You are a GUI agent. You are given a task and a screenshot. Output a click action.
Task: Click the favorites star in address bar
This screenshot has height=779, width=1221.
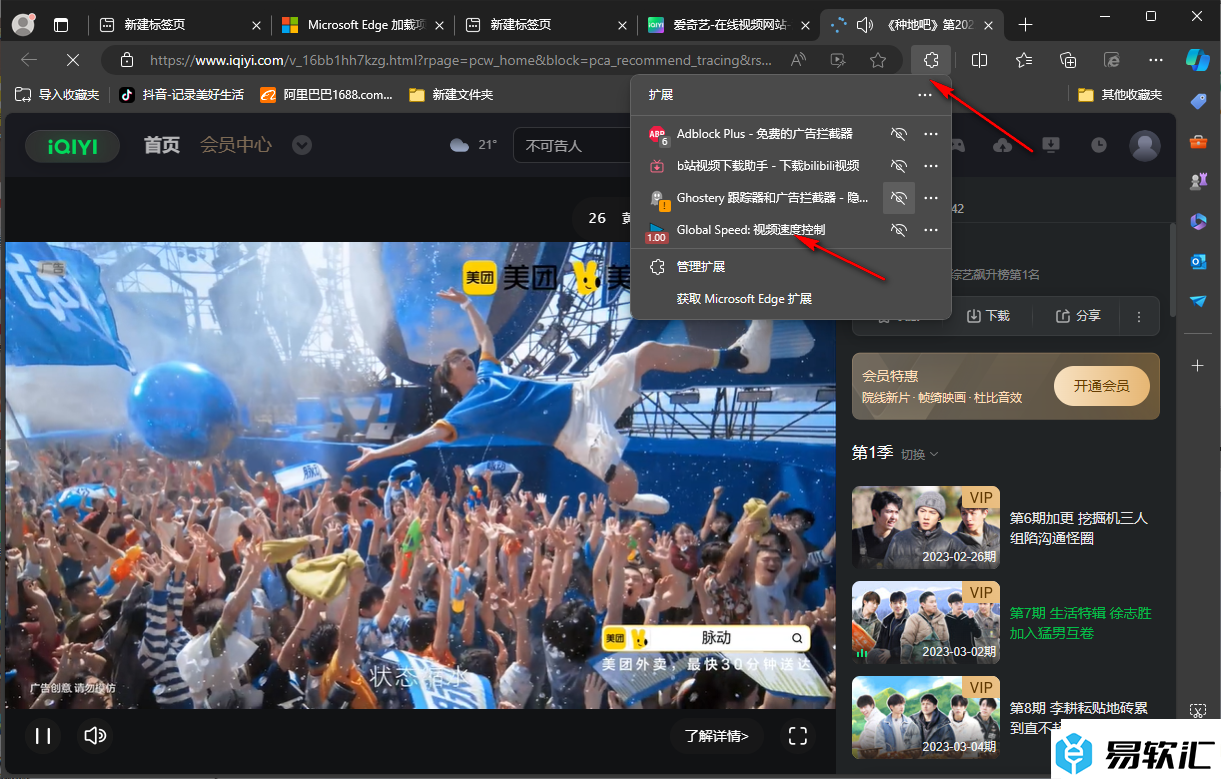click(878, 60)
